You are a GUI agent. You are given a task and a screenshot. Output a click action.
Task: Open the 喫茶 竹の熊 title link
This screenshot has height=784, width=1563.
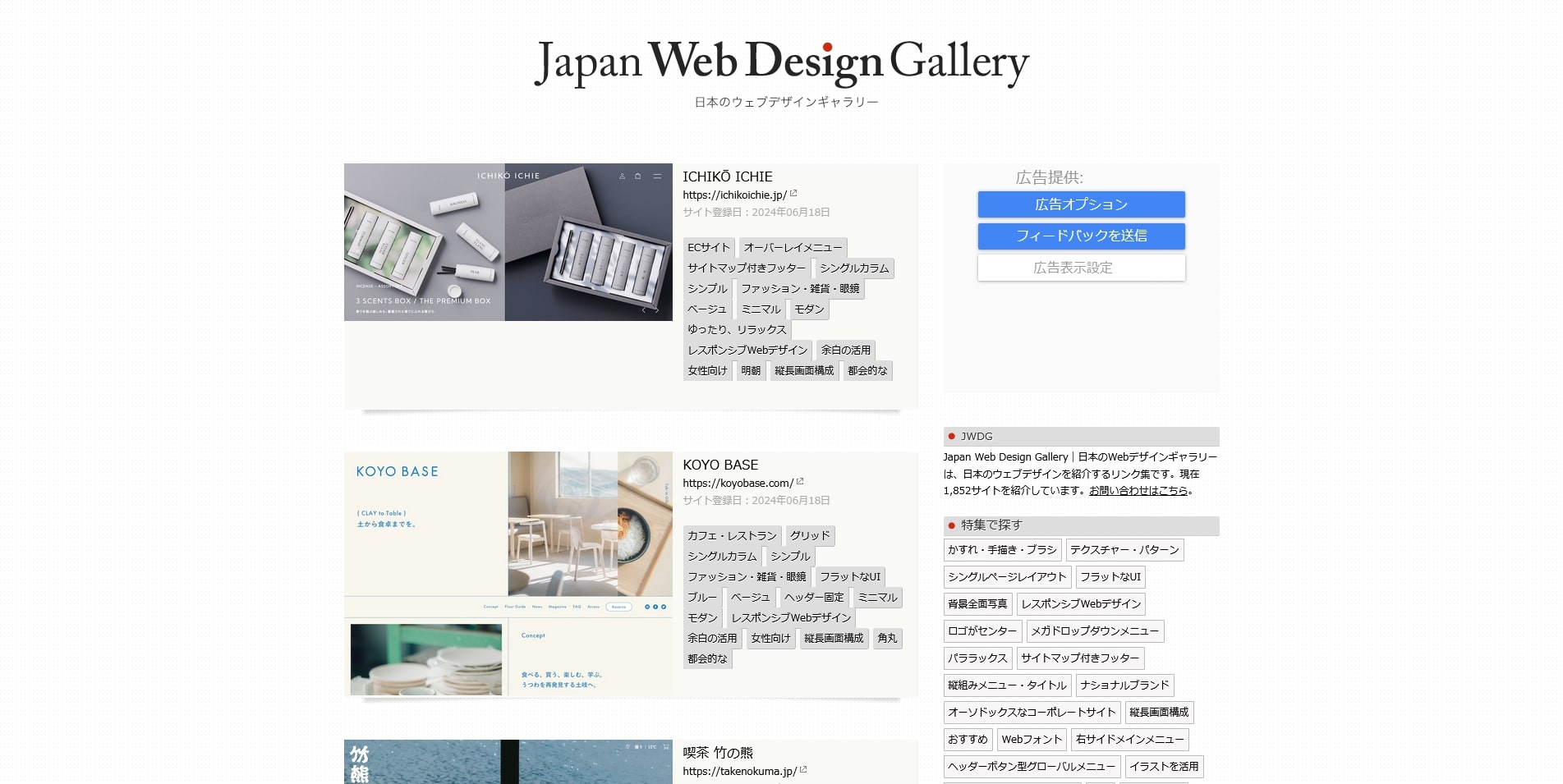click(x=718, y=753)
